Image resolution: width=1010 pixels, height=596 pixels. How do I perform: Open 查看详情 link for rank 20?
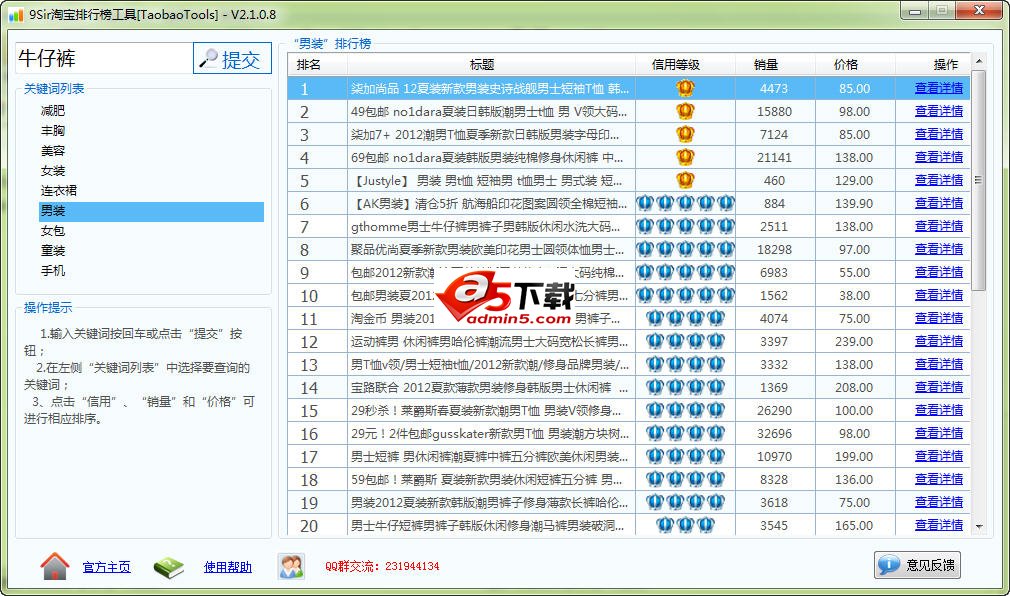939,525
